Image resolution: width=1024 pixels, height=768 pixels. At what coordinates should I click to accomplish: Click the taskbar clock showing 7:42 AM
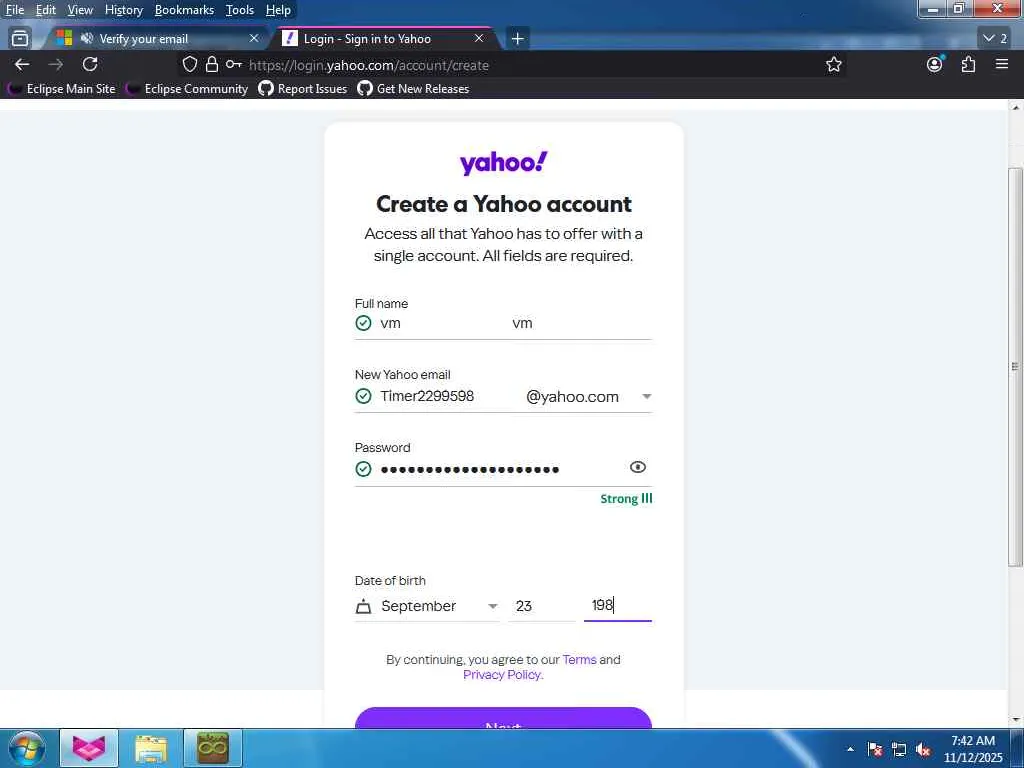973,749
